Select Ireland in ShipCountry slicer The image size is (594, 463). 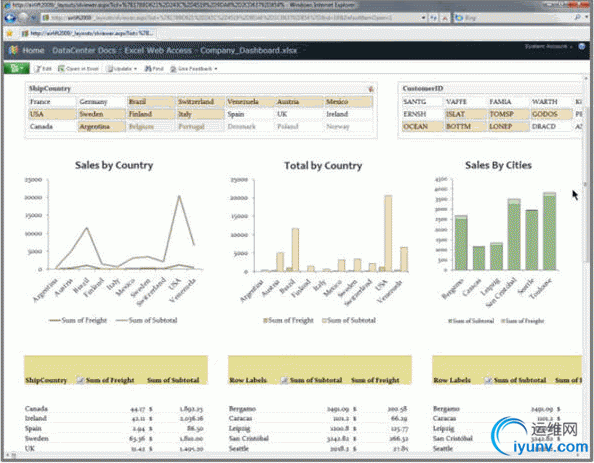coord(349,114)
